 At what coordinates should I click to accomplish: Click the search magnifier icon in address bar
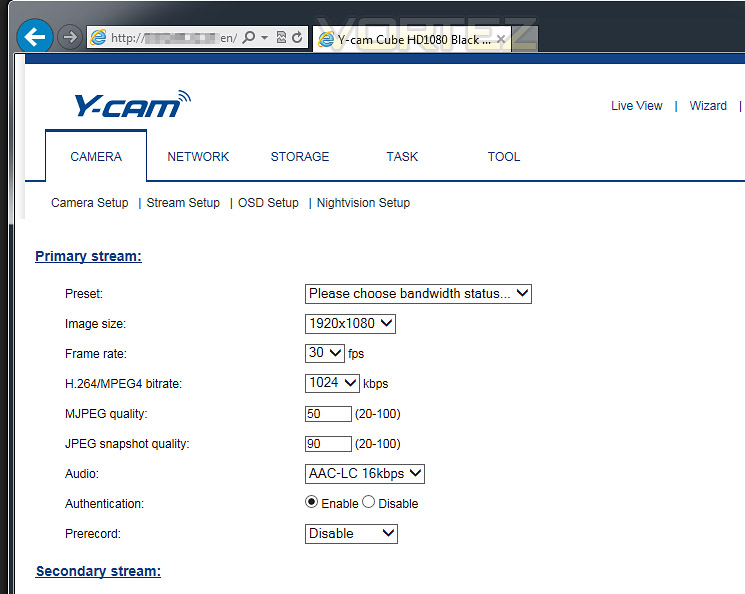248,37
